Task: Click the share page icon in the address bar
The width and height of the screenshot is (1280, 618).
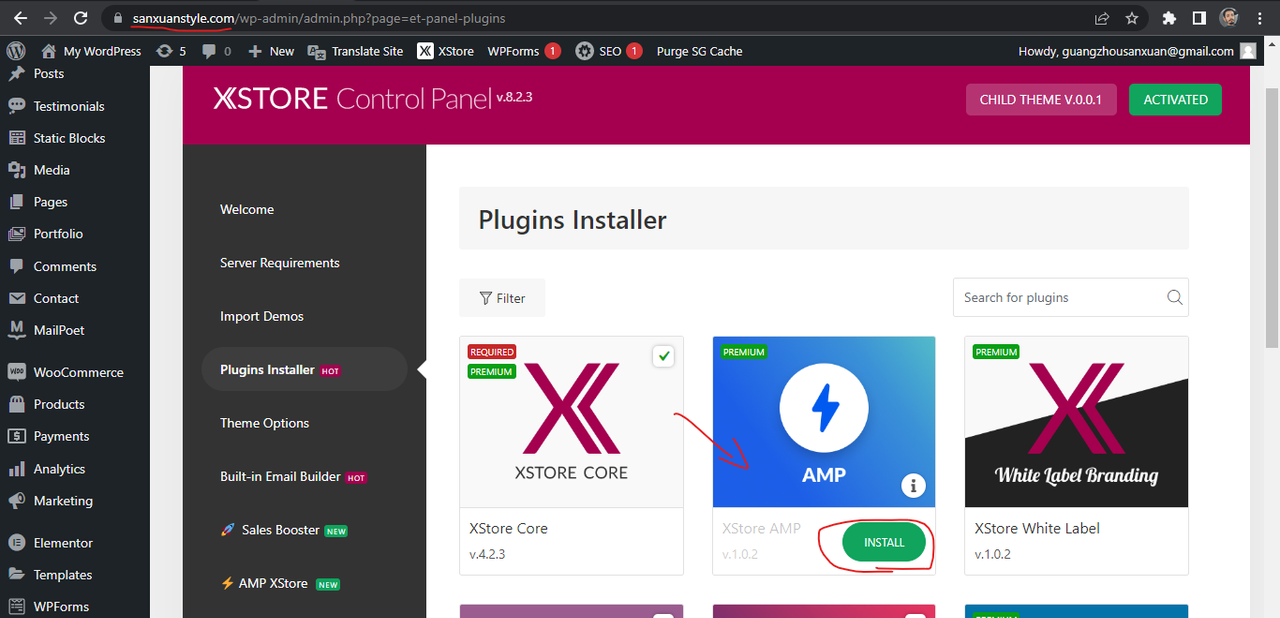Action: (x=1101, y=18)
